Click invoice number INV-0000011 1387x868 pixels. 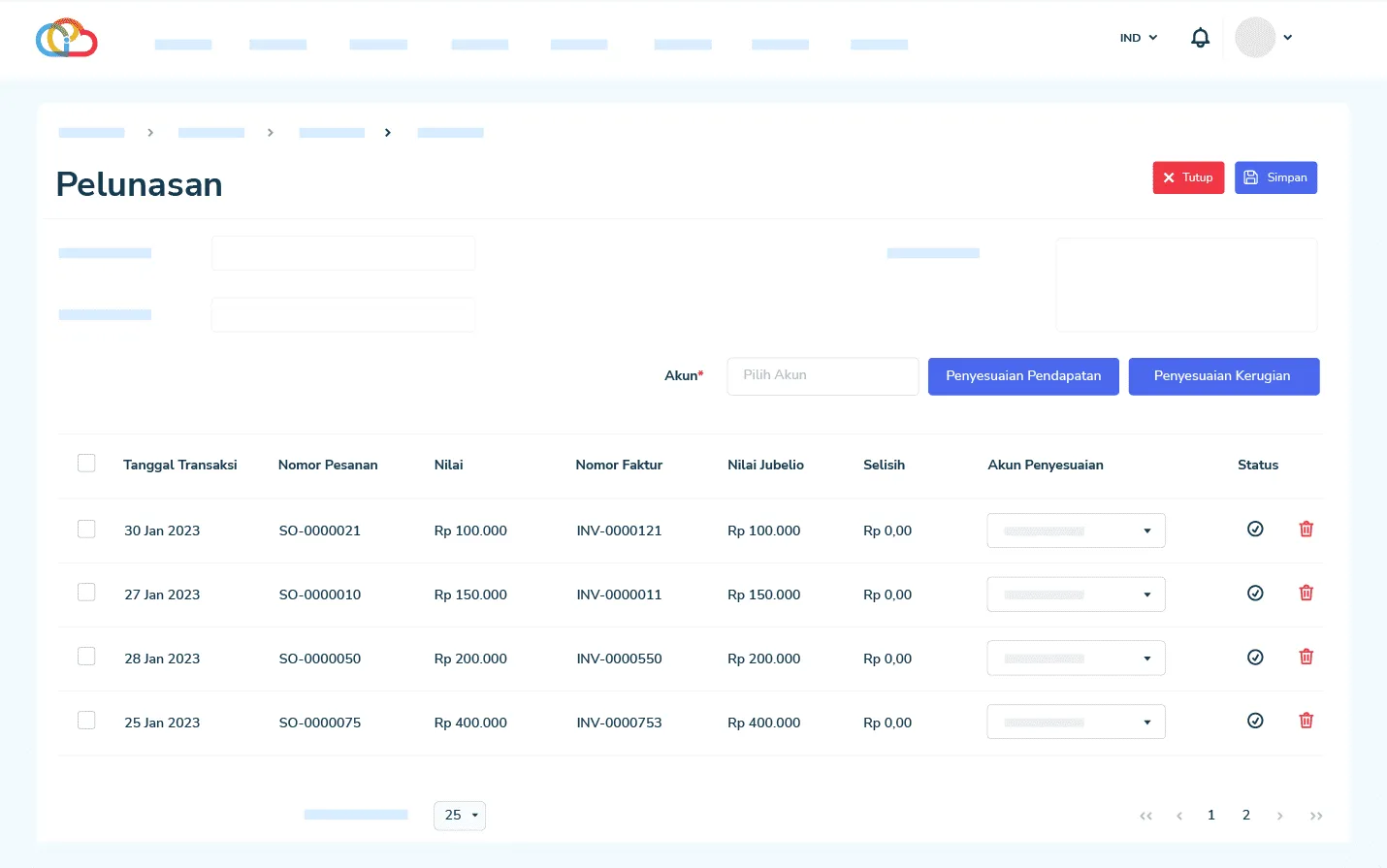point(619,595)
